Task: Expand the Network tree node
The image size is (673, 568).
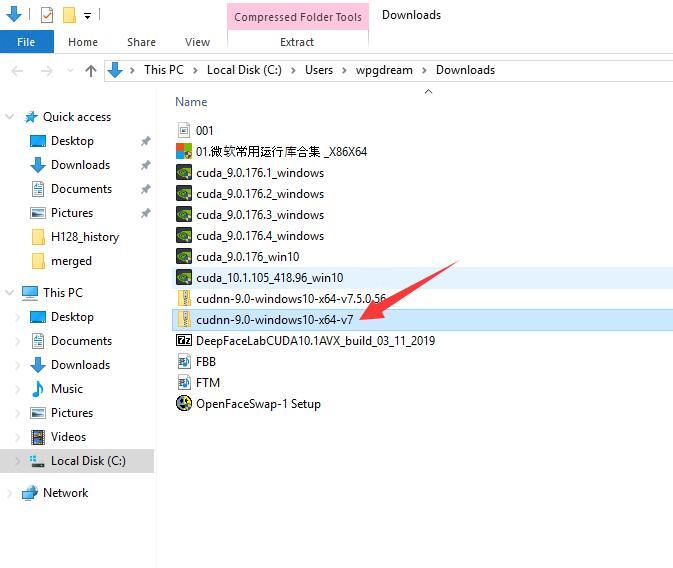Action: coord(11,493)
